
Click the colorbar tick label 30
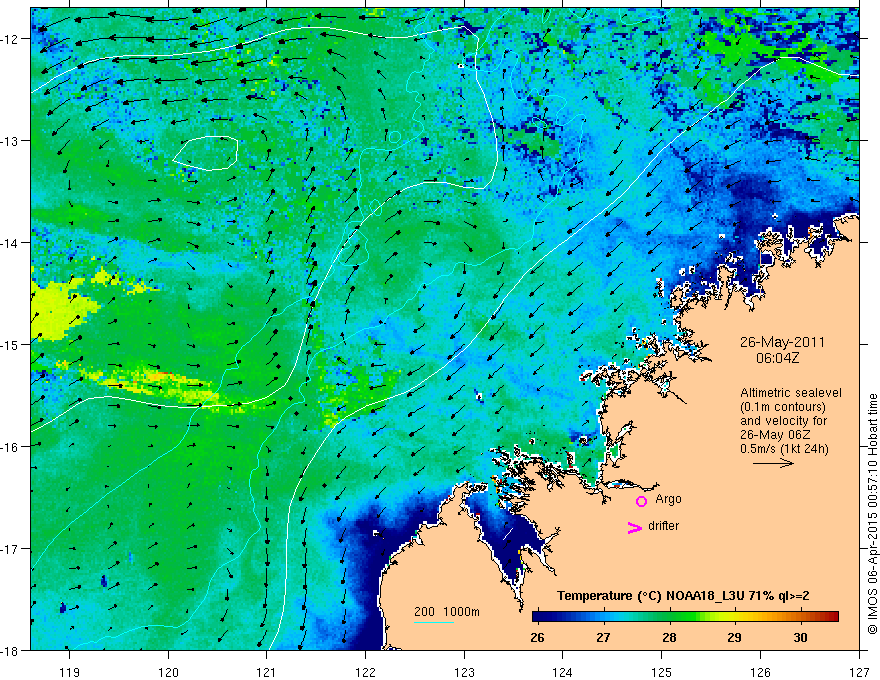coord(800,638)
